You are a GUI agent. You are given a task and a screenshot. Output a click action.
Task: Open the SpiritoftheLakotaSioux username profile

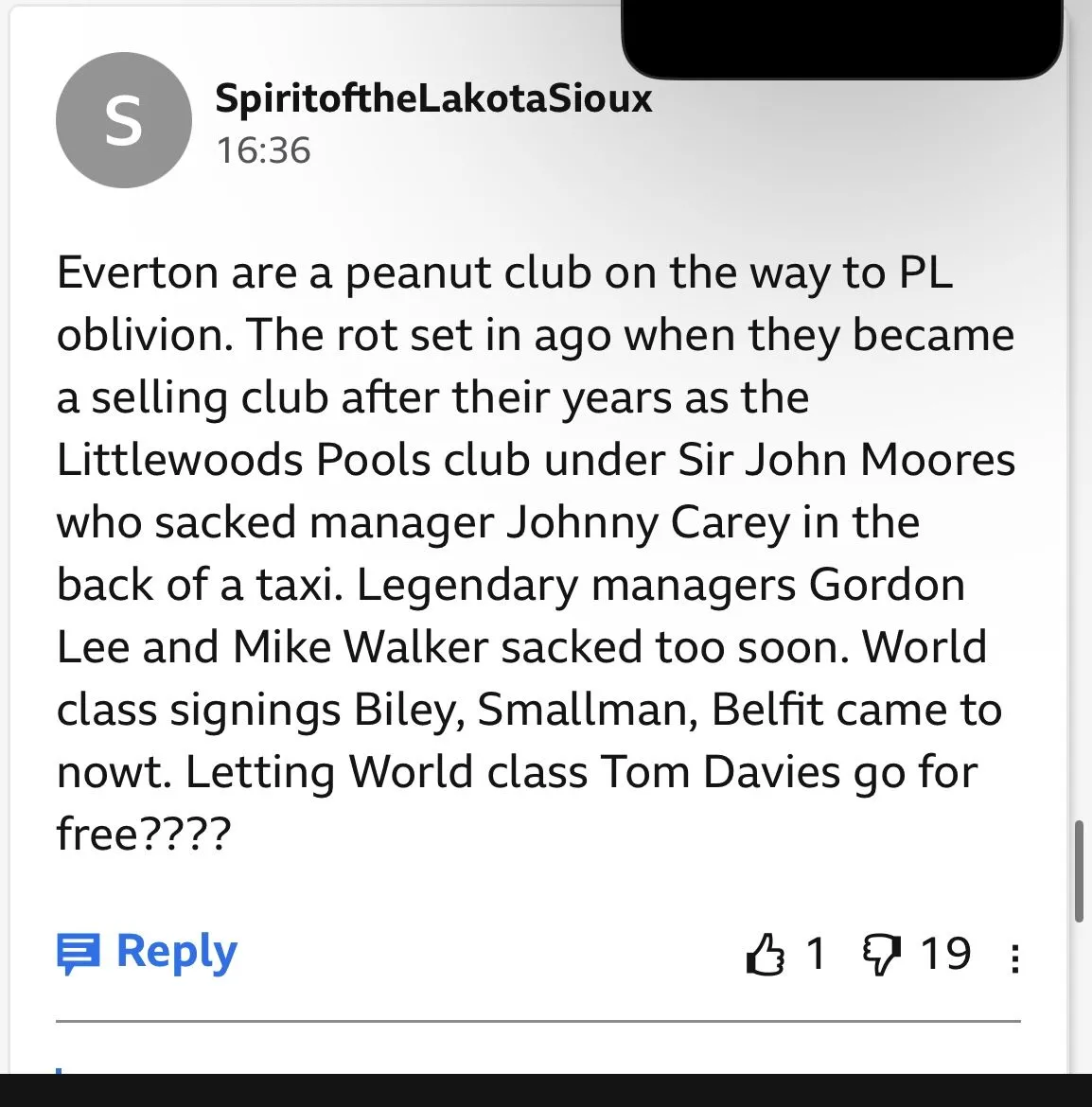[x=433, y=98]
